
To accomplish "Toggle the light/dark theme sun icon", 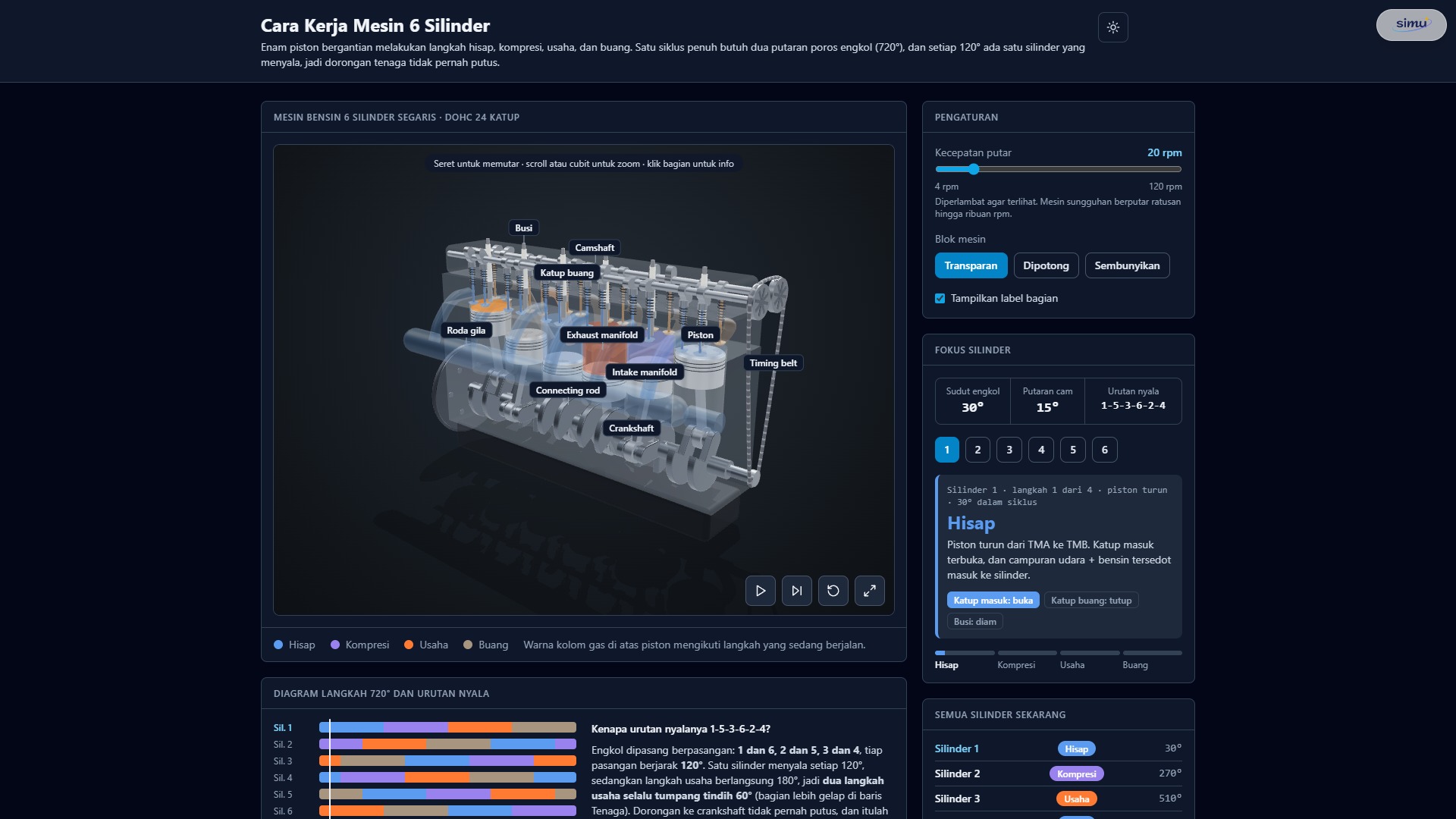I will (1112, 27).
